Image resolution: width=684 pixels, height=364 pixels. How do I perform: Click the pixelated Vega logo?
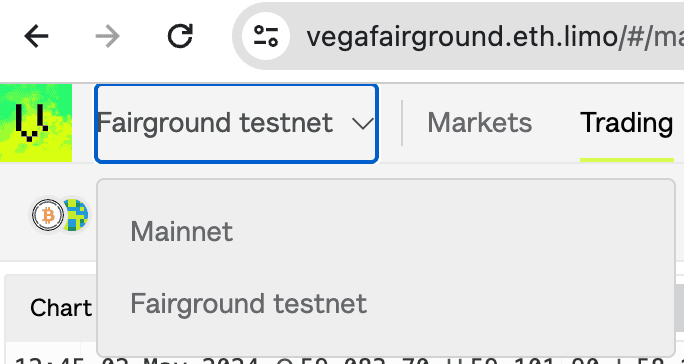36,123
